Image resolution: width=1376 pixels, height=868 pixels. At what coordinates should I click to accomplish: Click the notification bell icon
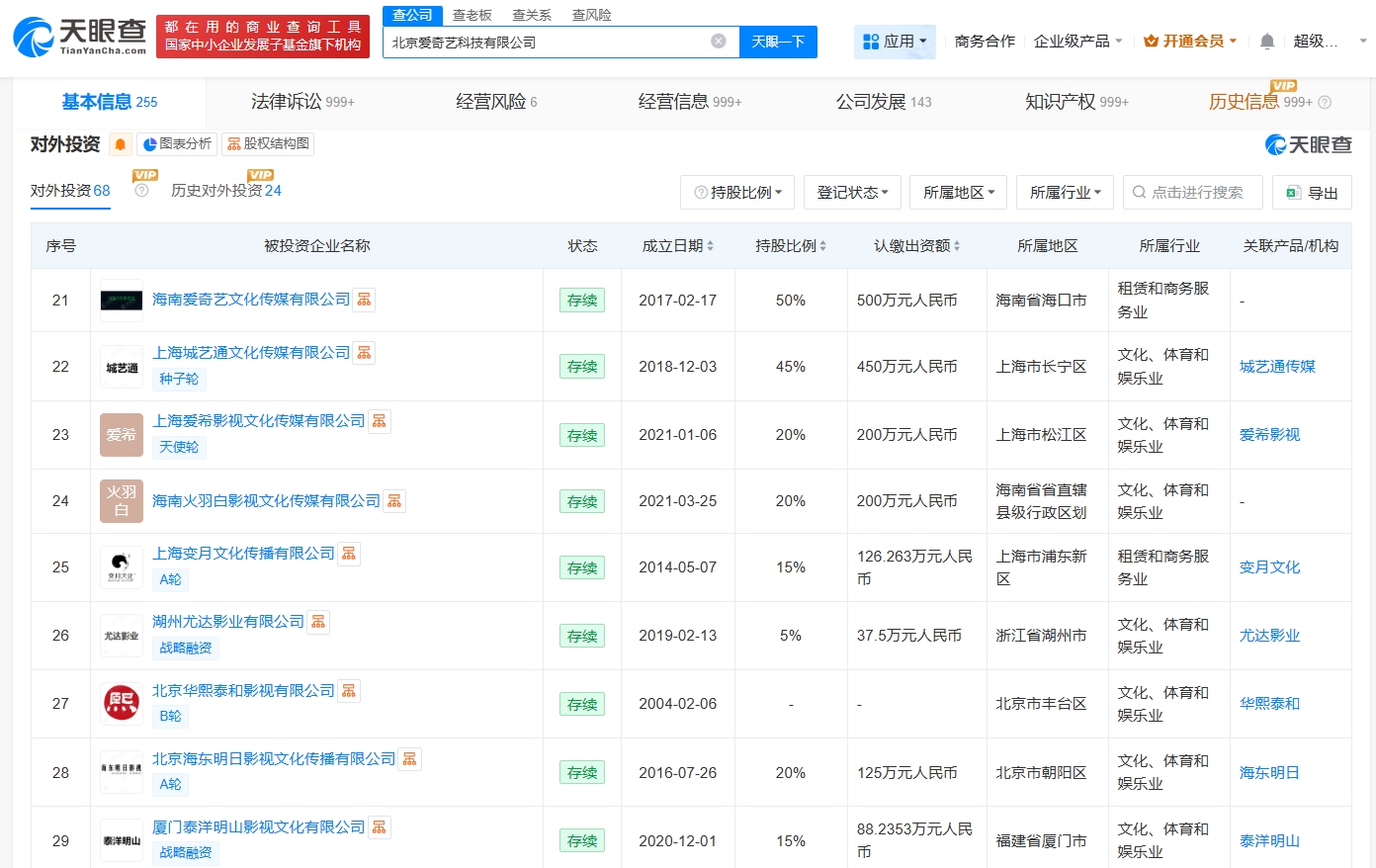(1267, 41)
